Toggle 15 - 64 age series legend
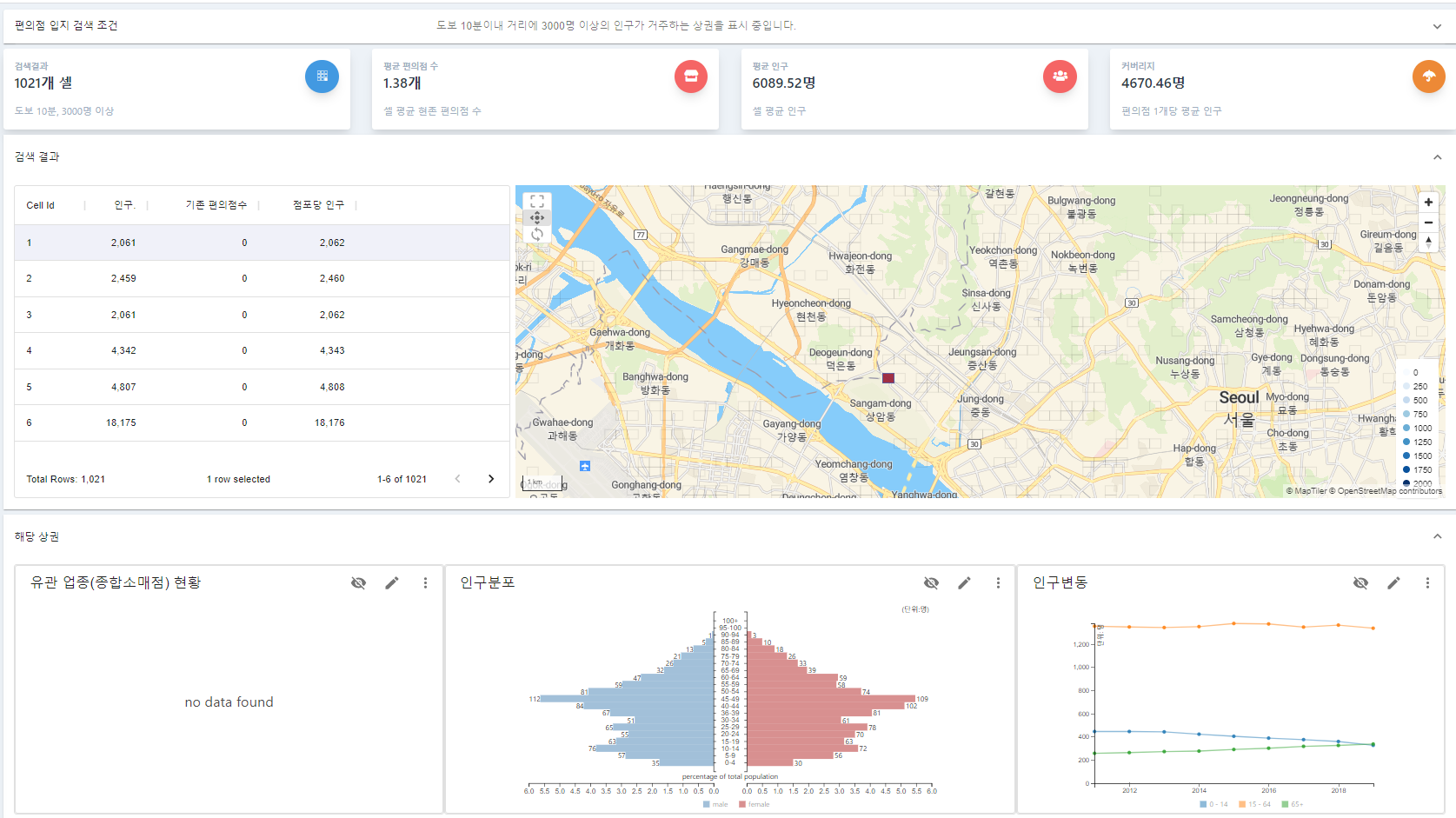 pyautogui.click(x=1254, y=804)
